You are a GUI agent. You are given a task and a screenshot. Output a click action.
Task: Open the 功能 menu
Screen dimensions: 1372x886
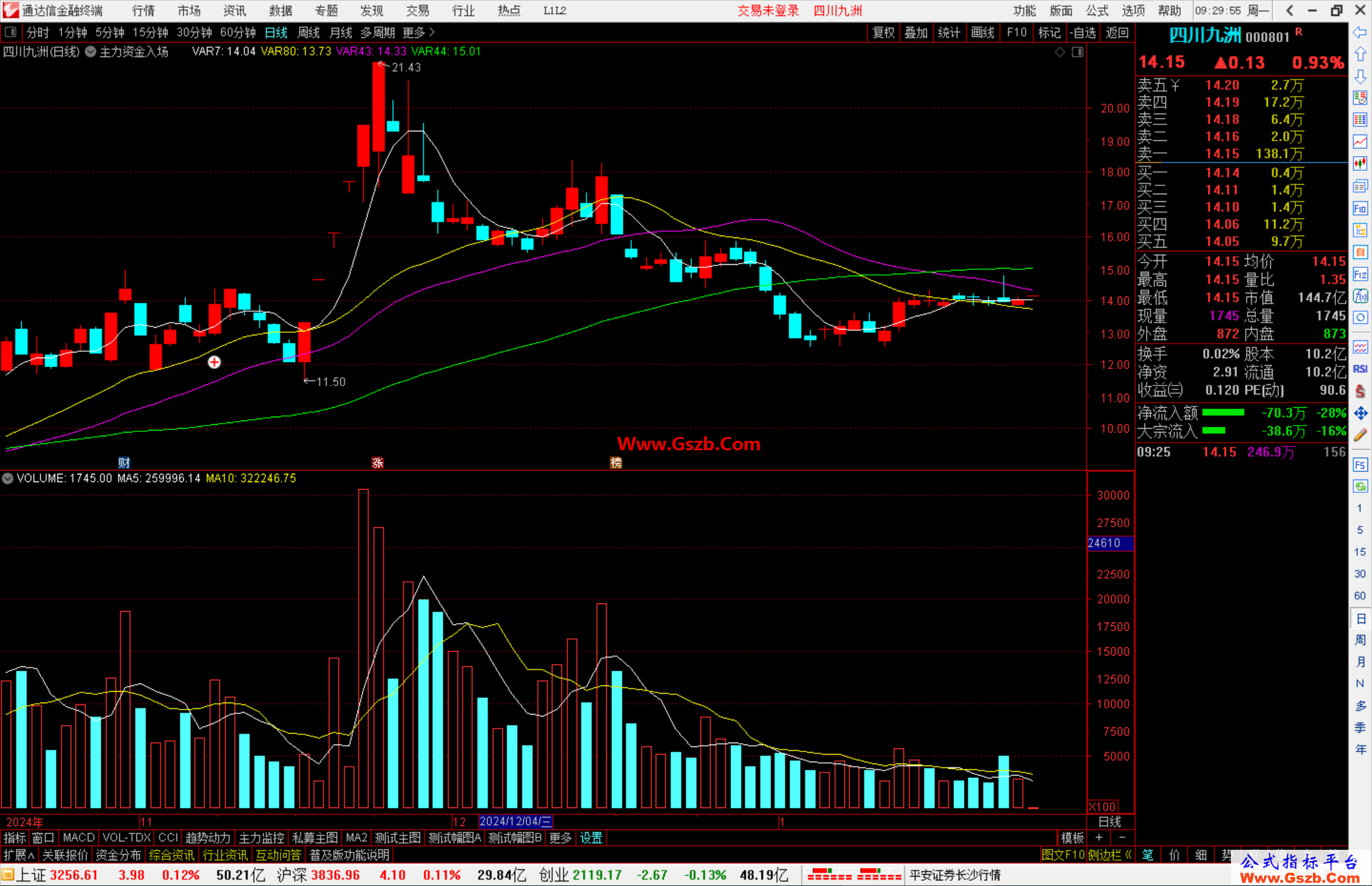coord(1025,11)
